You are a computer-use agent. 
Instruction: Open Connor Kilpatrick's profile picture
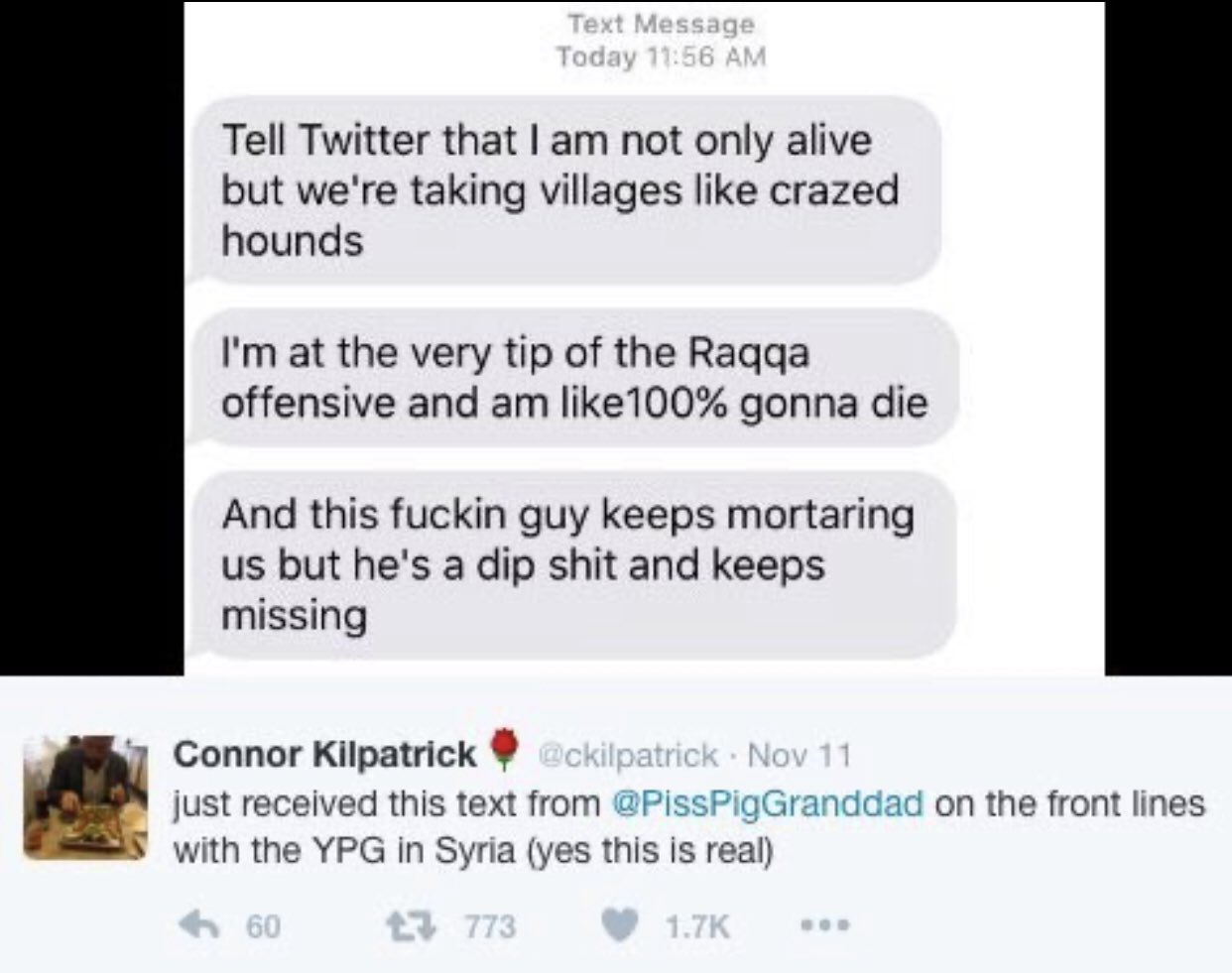(84, 796)
